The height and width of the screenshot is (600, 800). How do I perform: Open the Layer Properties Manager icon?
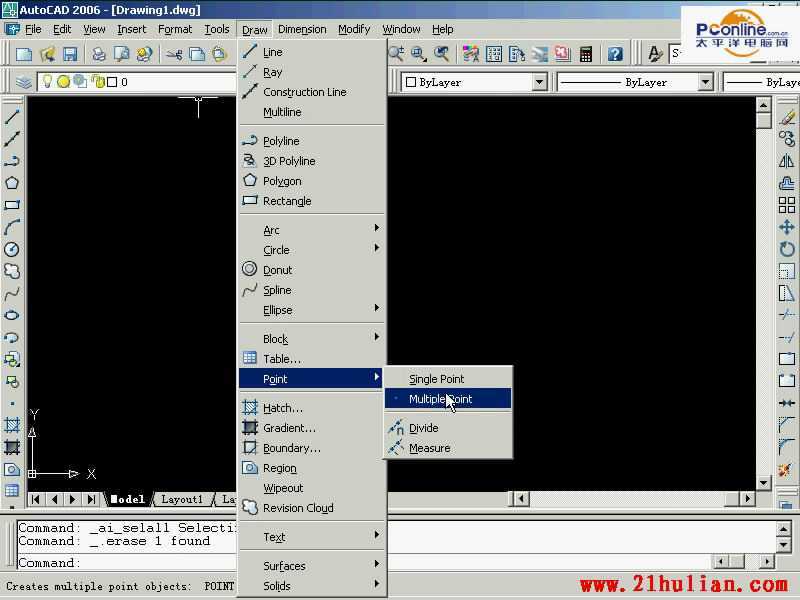[x=23, y=82]
